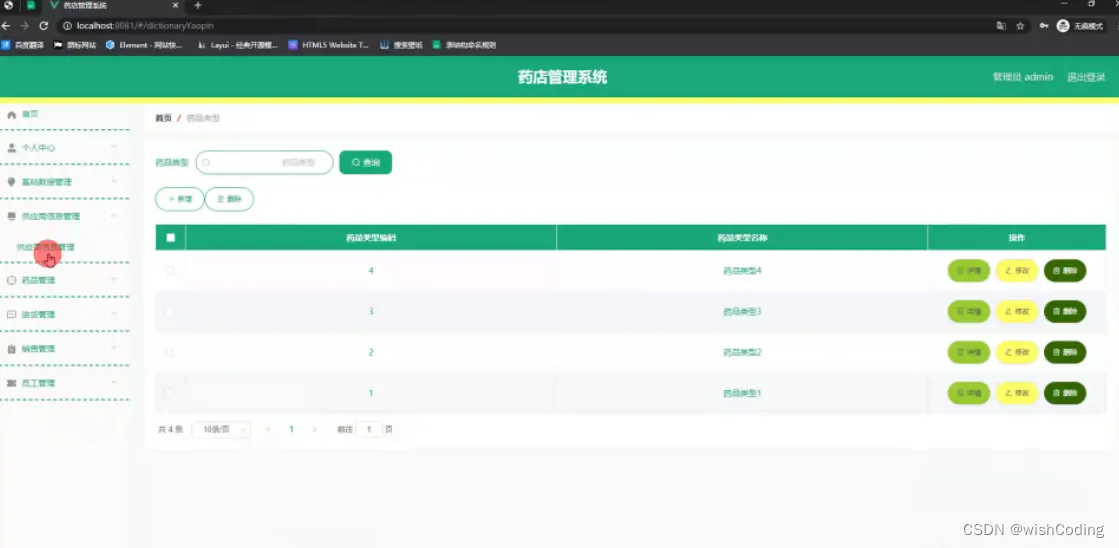Screen dimensions: 1119x548
Task: Click 修改 for 药品类型3
Action: point(1016,311)
